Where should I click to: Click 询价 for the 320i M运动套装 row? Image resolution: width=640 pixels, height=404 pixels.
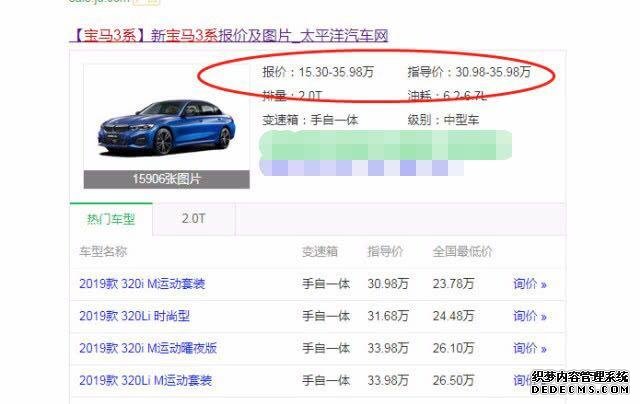coord(530,284)
